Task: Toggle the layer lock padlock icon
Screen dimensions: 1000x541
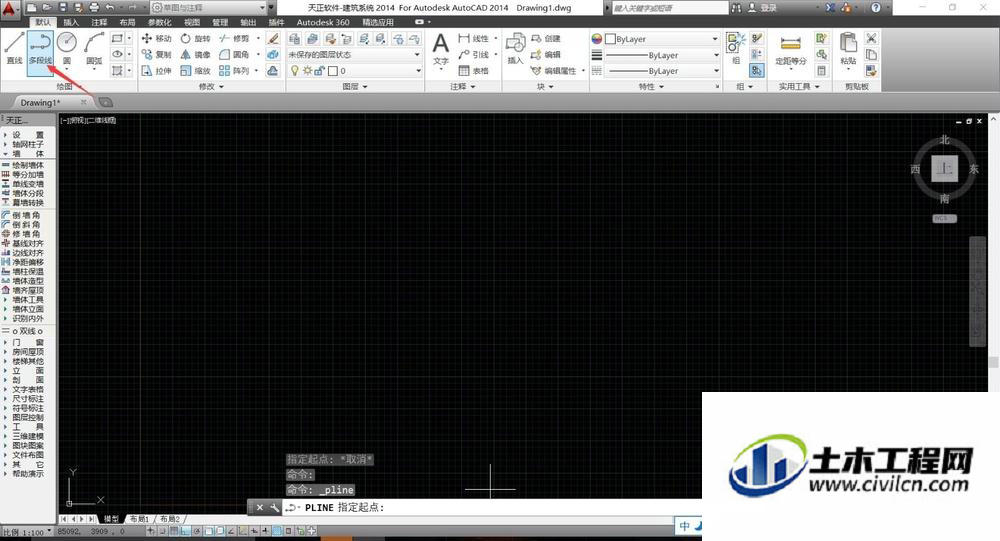Action: click(x=319, y=71)
